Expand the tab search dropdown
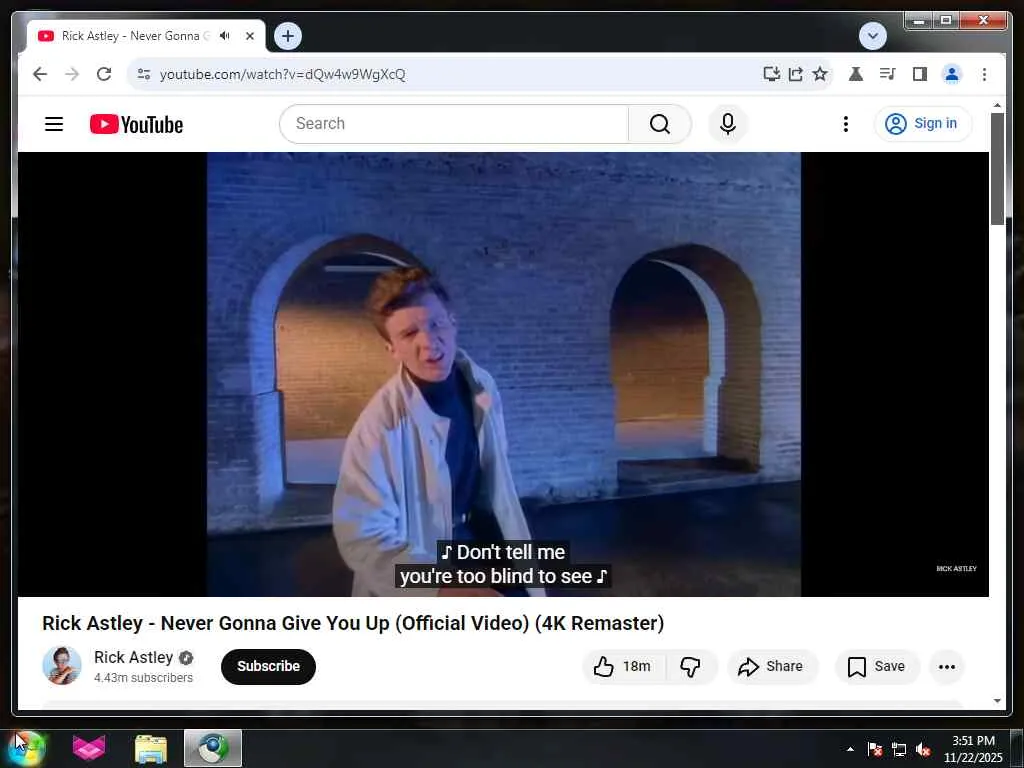This screenshot has width=1024, height=768. click(x=872, y=36)
